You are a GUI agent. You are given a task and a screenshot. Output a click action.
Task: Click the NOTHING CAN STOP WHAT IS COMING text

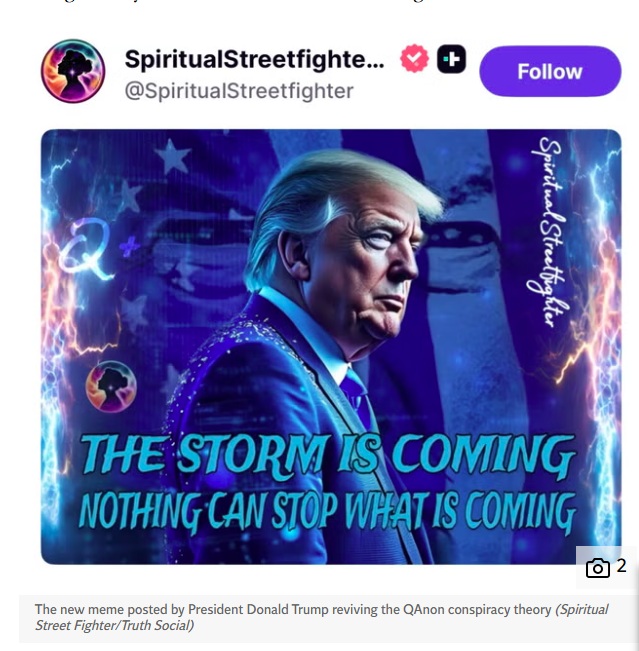[x=328, y=512]
